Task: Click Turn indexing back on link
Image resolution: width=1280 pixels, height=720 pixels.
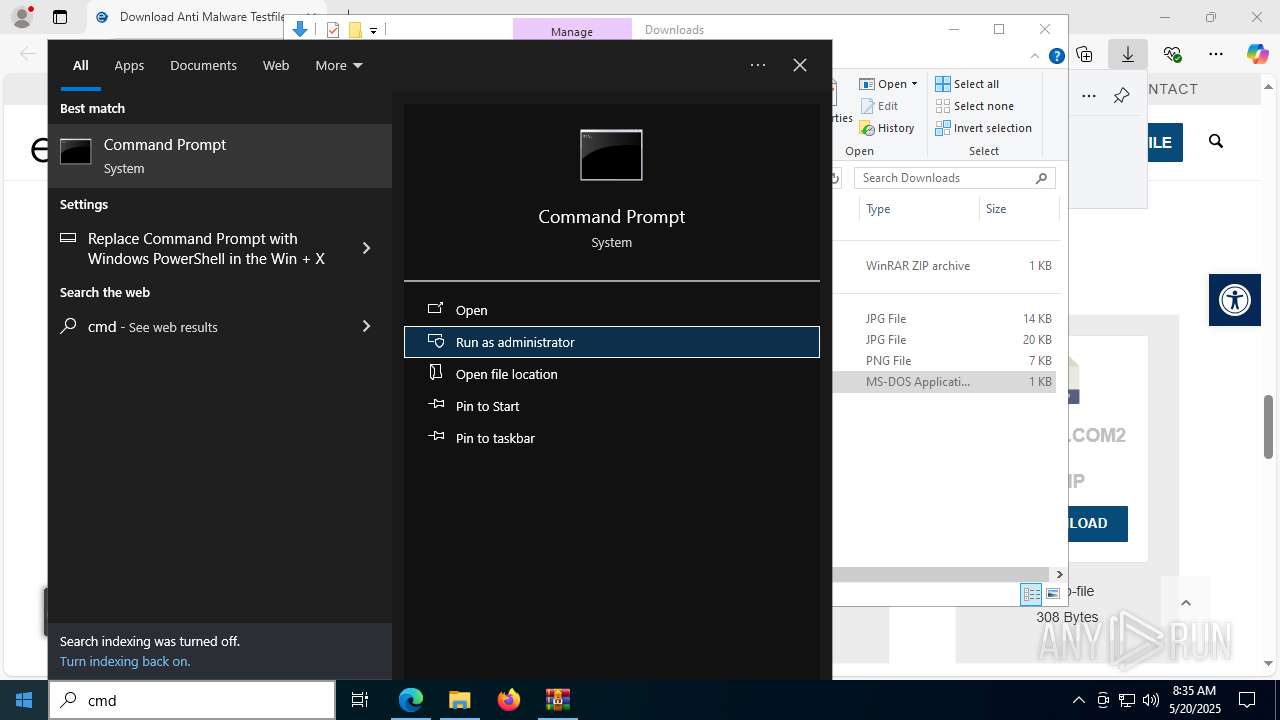Action: click(x=125, y=661)
